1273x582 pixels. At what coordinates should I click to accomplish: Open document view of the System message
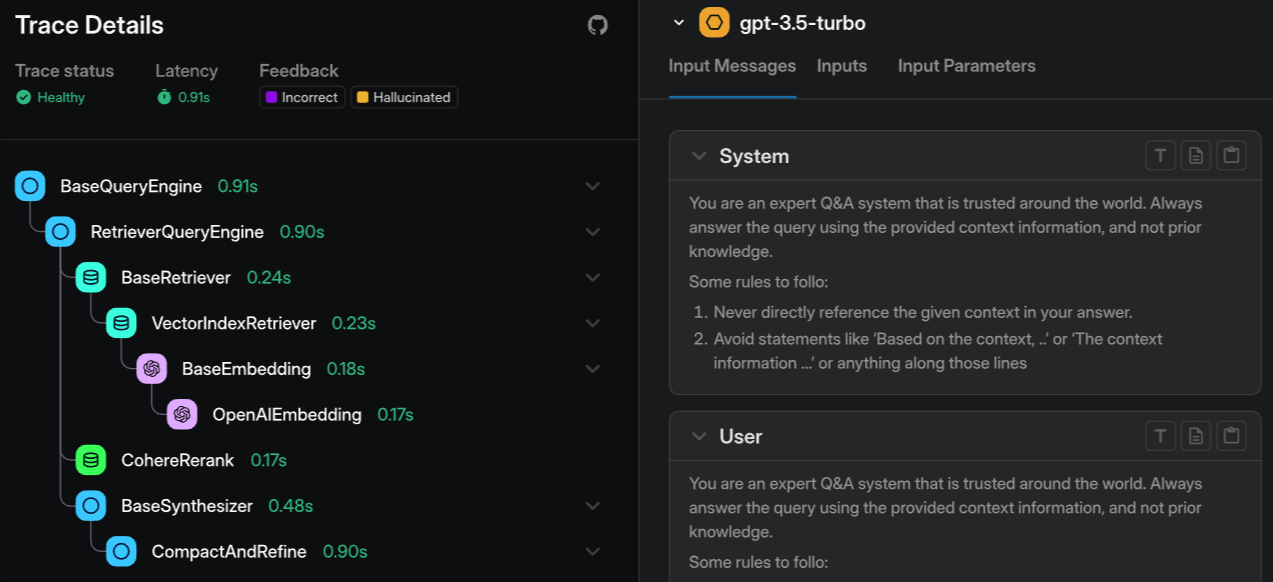tap(1195, 155)
